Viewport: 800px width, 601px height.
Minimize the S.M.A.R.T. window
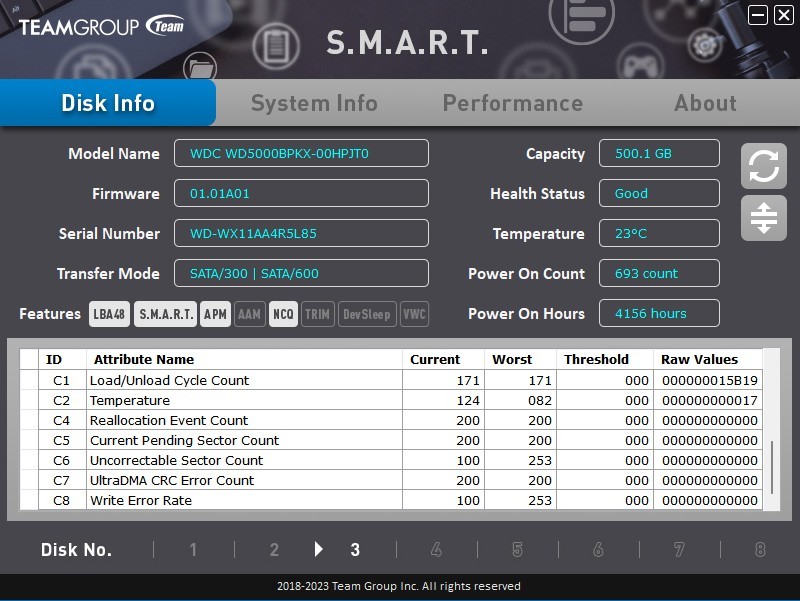pyautogui.click(x=758, y=15)
